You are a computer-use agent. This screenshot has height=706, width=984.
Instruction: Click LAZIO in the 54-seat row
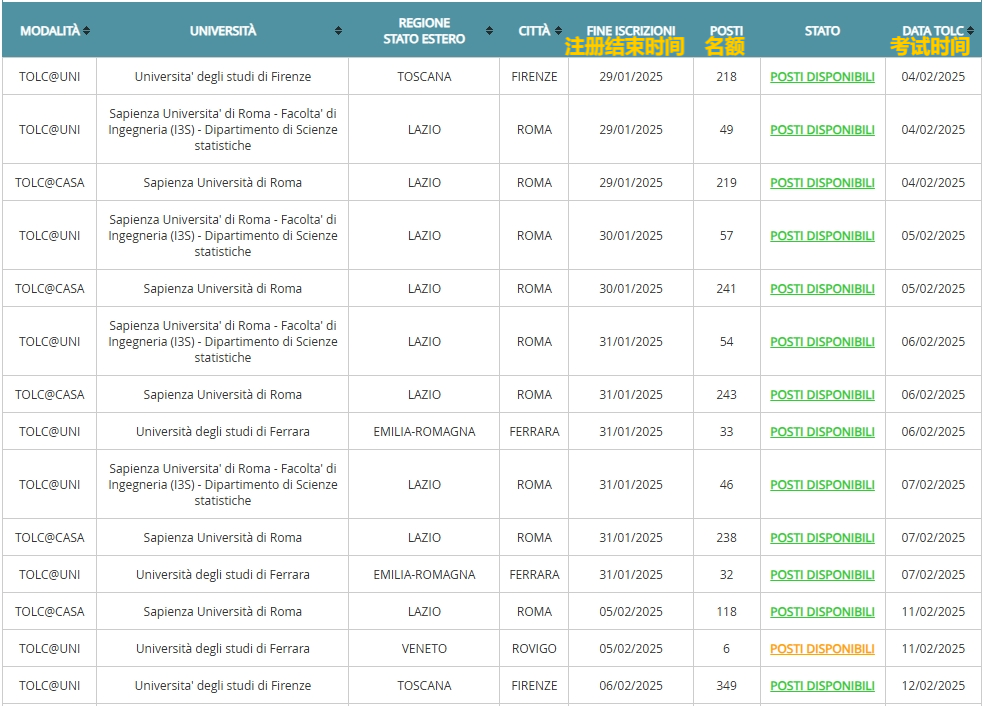(x=424, y=342)
